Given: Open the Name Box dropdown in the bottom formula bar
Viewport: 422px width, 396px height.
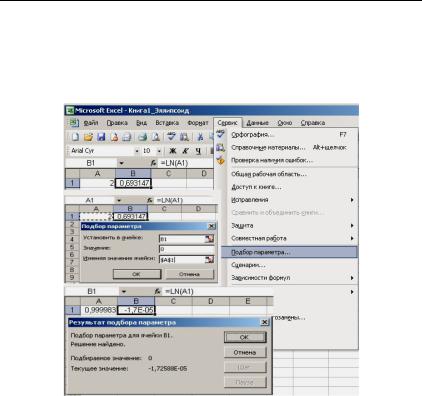Looking at the screenshot, I should tap(124, 291).
